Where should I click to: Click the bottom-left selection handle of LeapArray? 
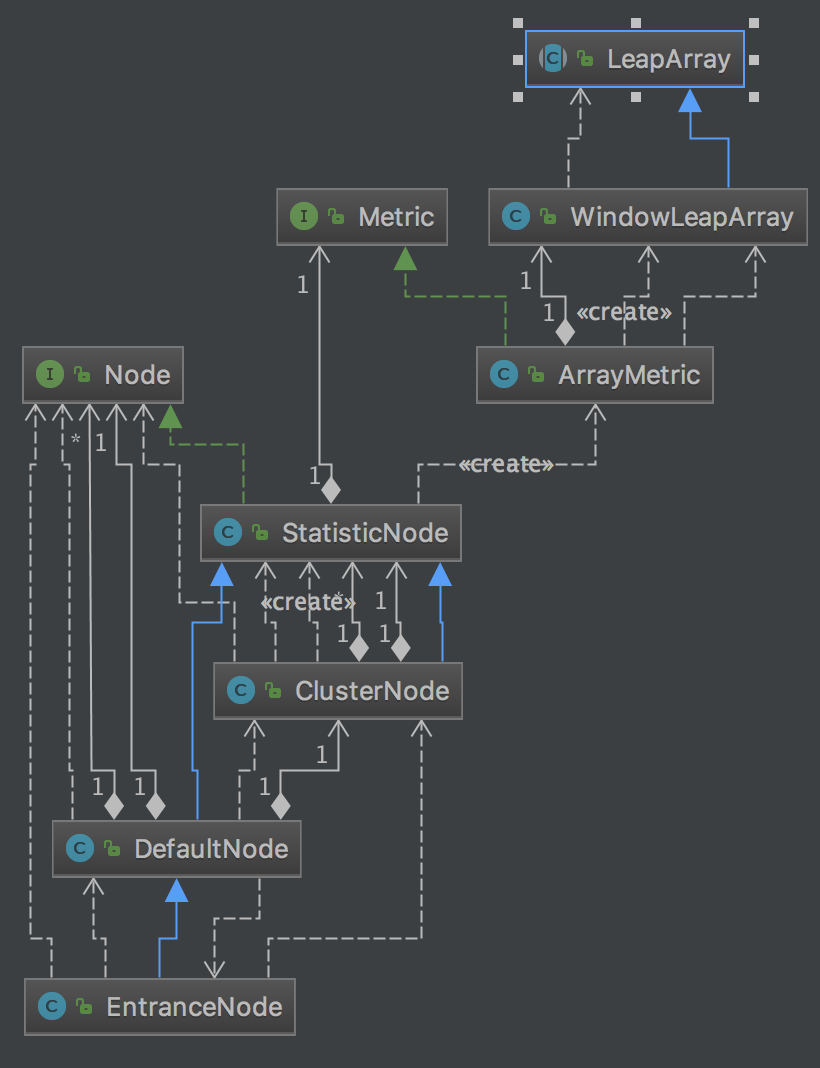click(518, 97)
